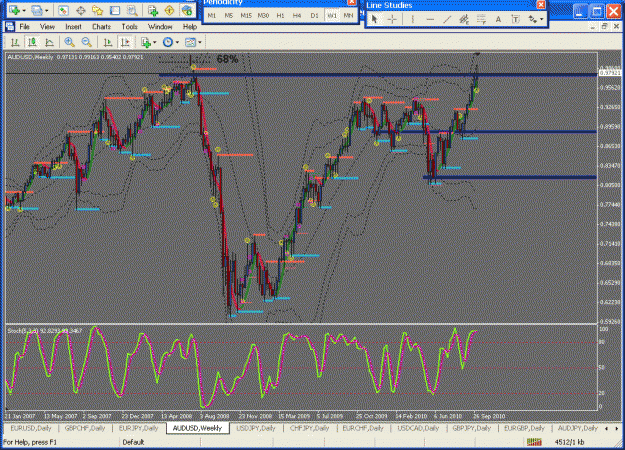The width and height of the screenshot is (625, 450).
Task: Select the Text Label 'T' tool
Action: point(515,19)
